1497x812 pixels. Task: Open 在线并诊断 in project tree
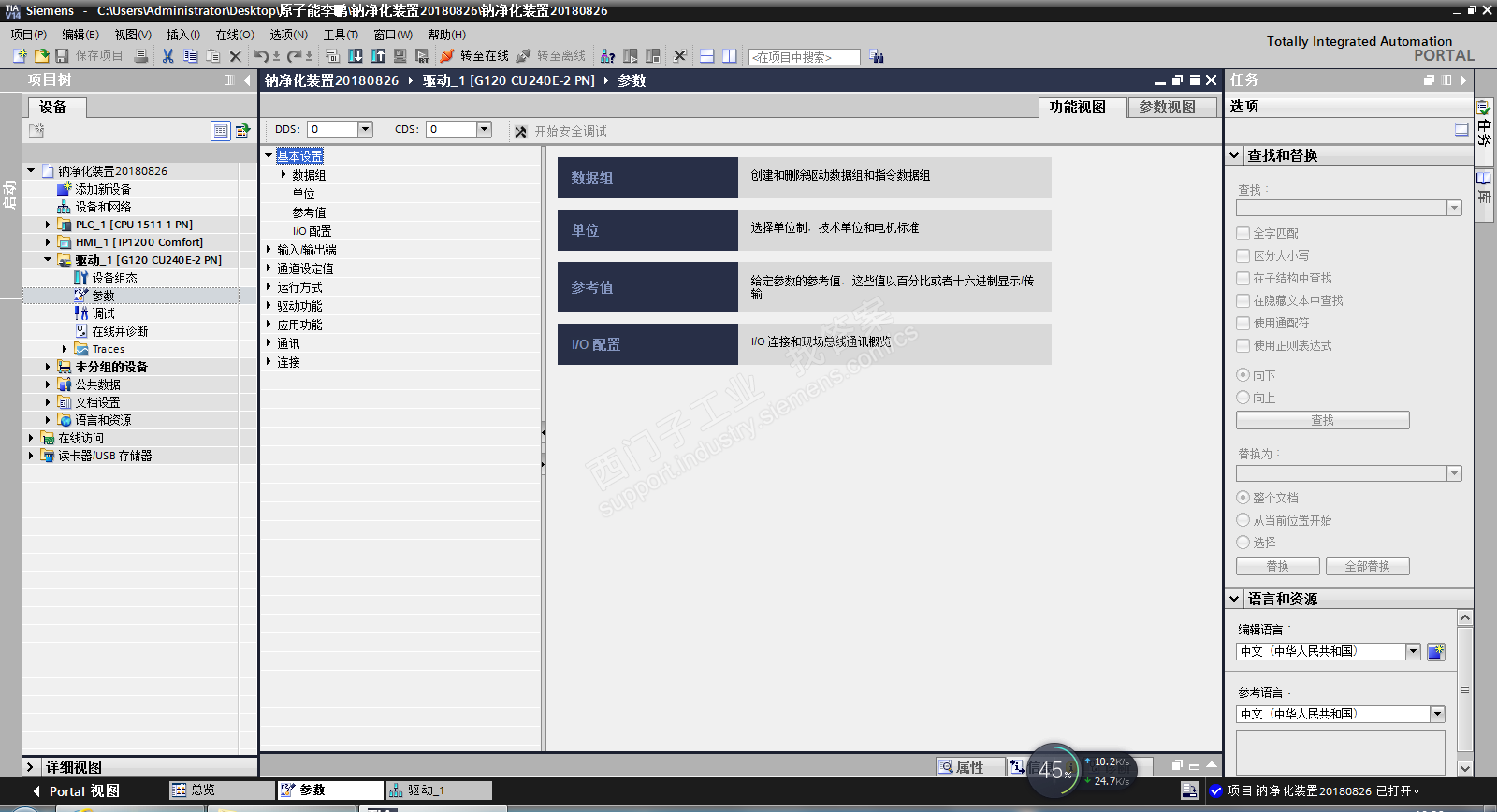point(120,331)
